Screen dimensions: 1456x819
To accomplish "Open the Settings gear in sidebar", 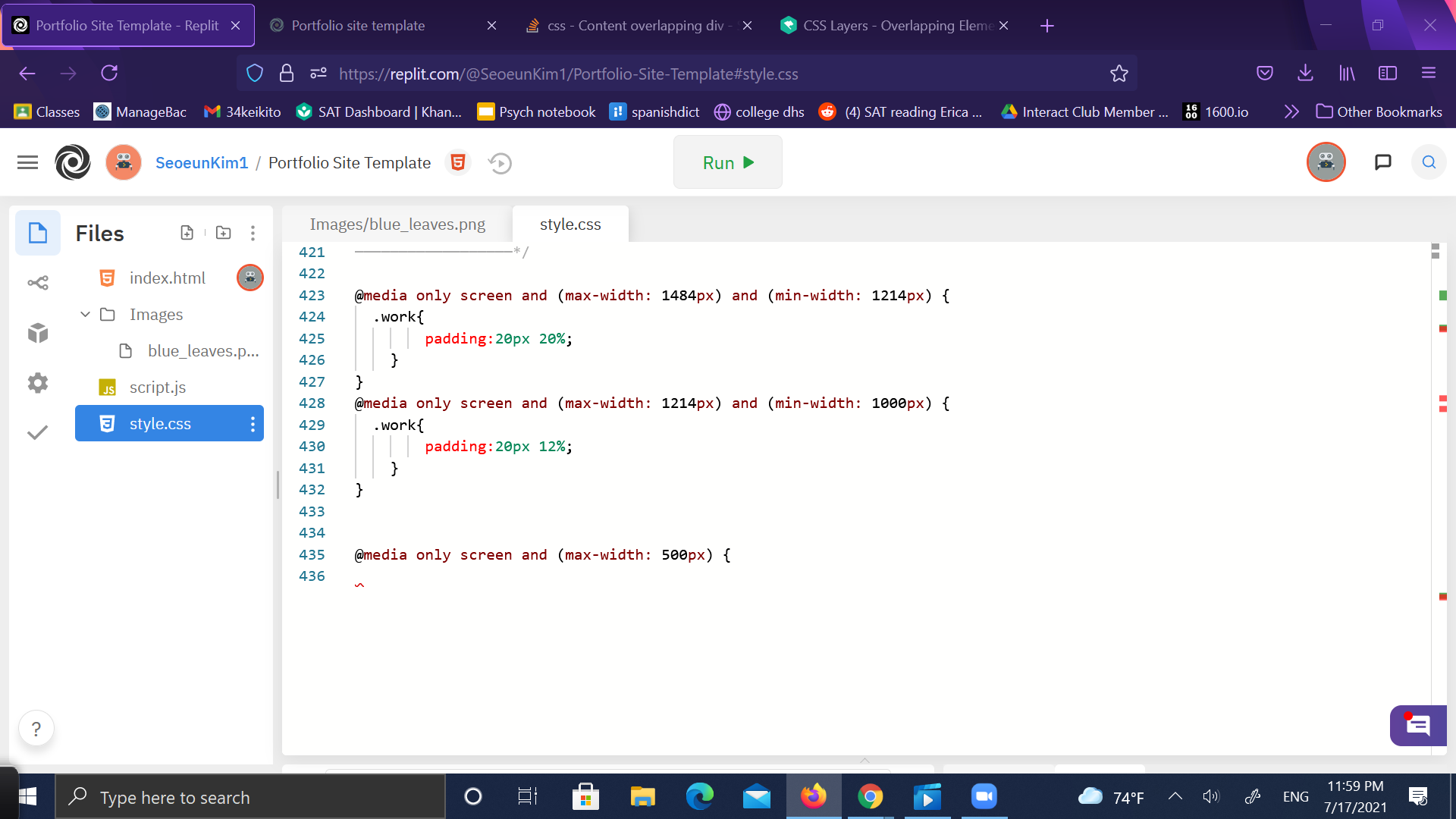I will [38, 383].
